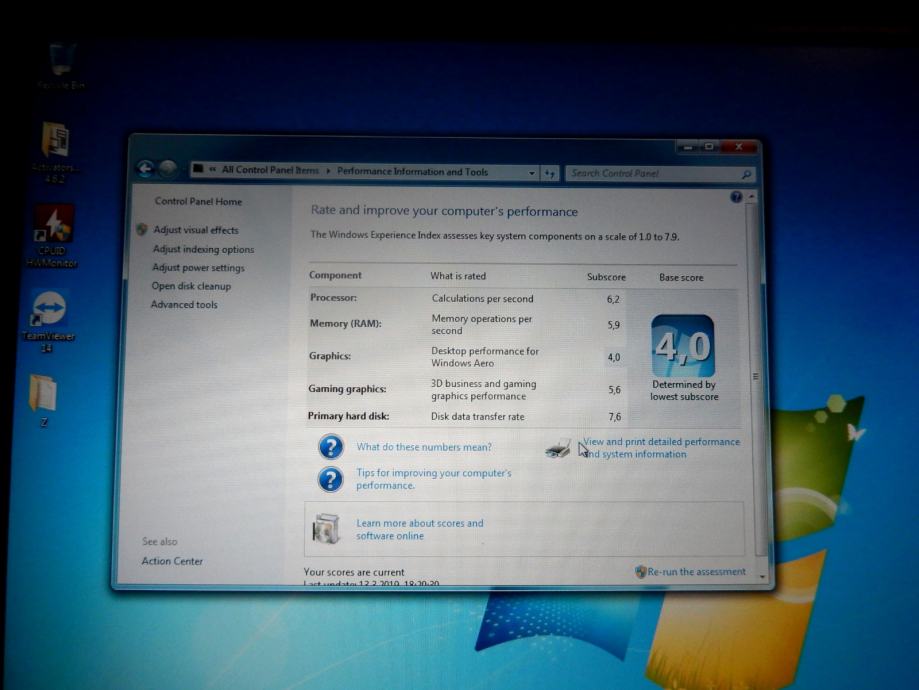Select the Primary hard disk row label
This screenshot has width=919, height=690.
tap(348, 416)
